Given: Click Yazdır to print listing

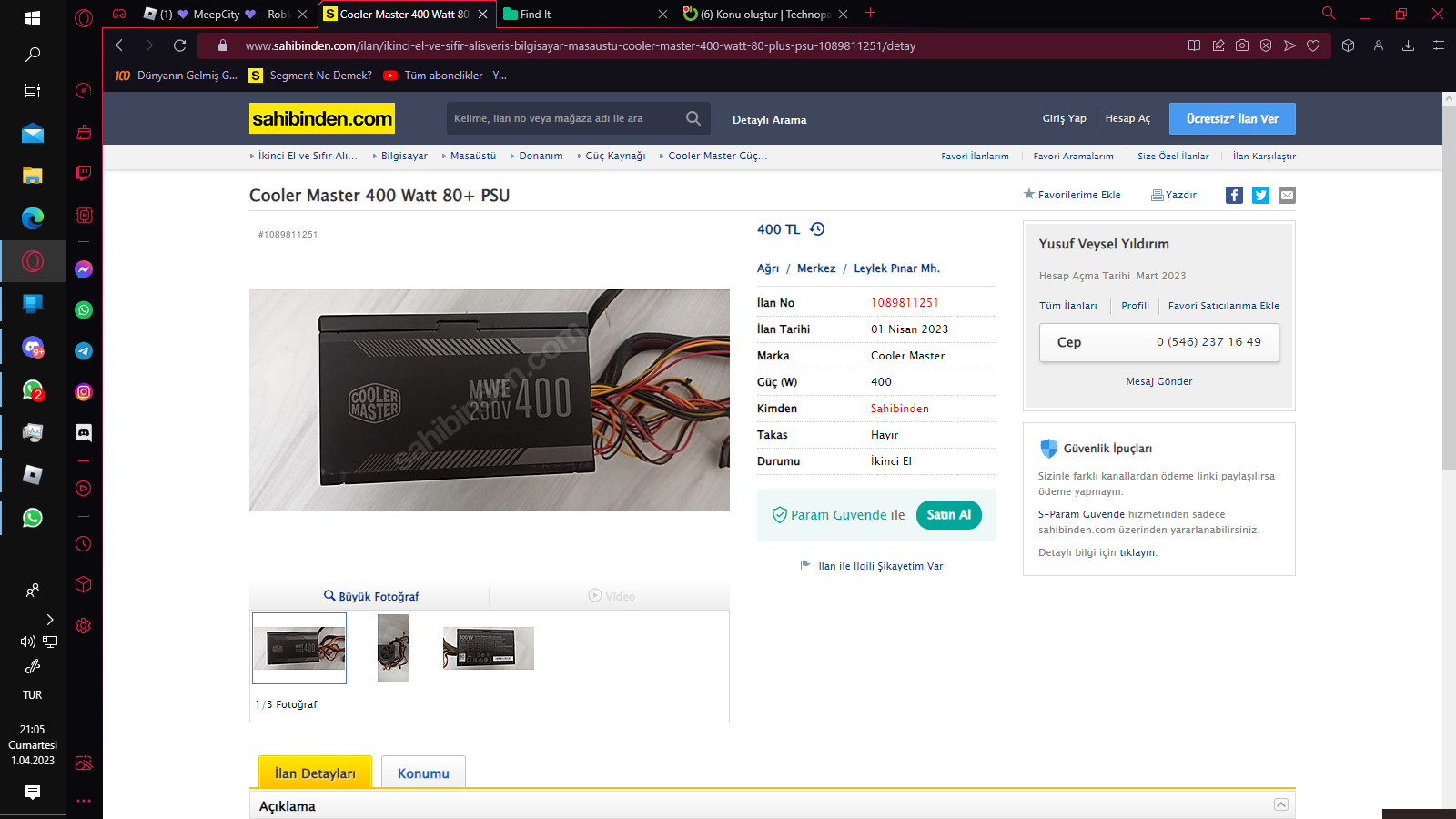Looking at the screenshot, I should click(1174, 195).
